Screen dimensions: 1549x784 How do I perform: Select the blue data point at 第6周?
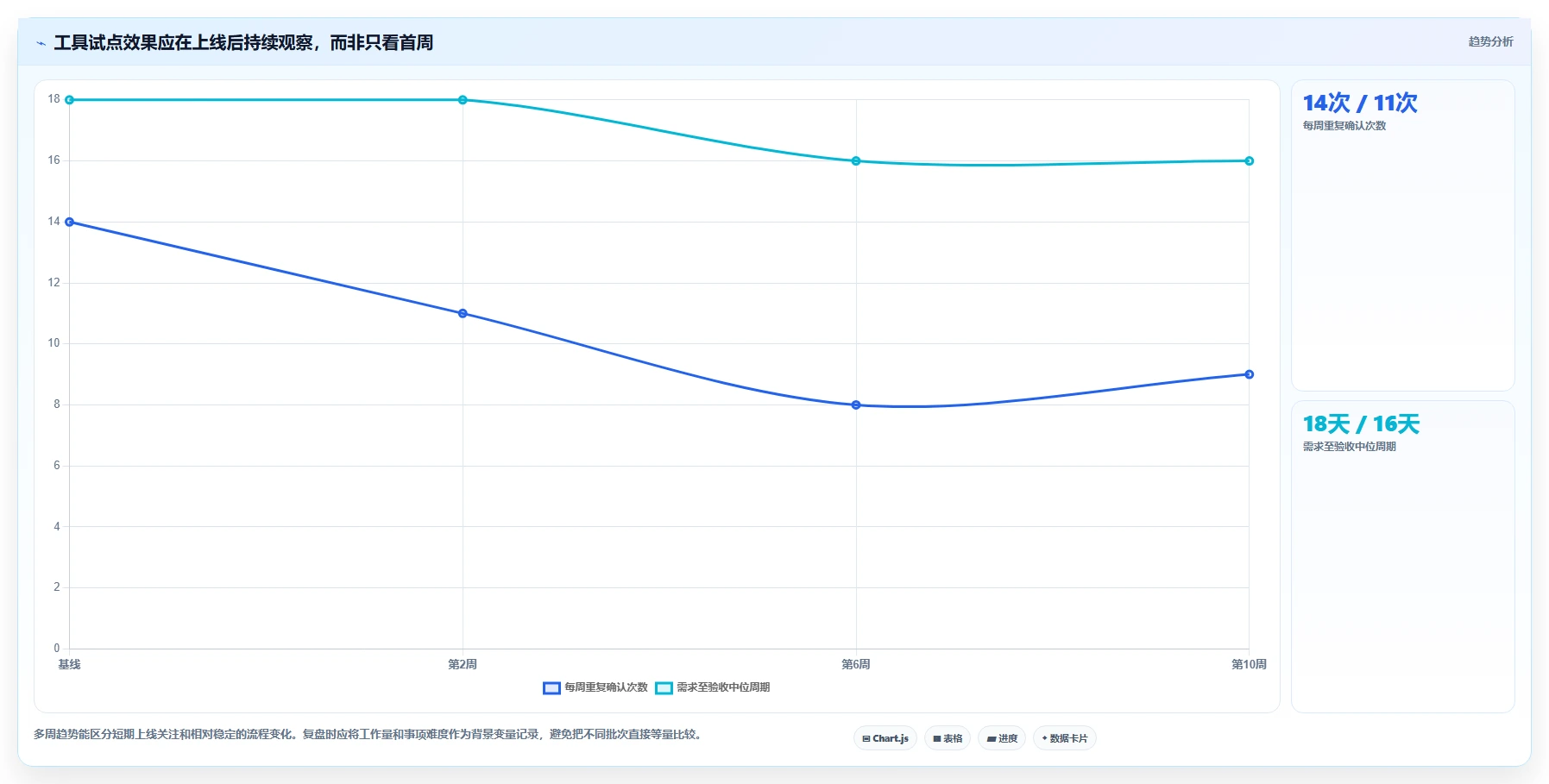click(856, 405)
